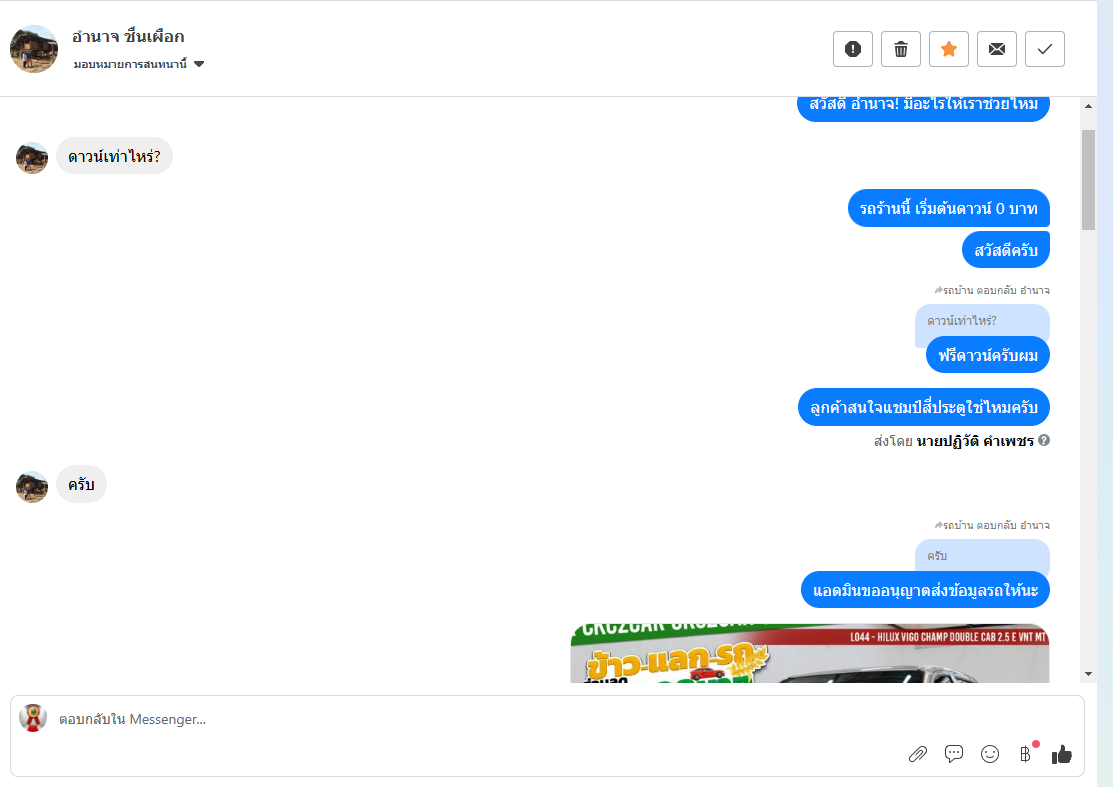Send a thumbs-up like
This screenshot has width=1113, height=787.
coord(1062,754)
